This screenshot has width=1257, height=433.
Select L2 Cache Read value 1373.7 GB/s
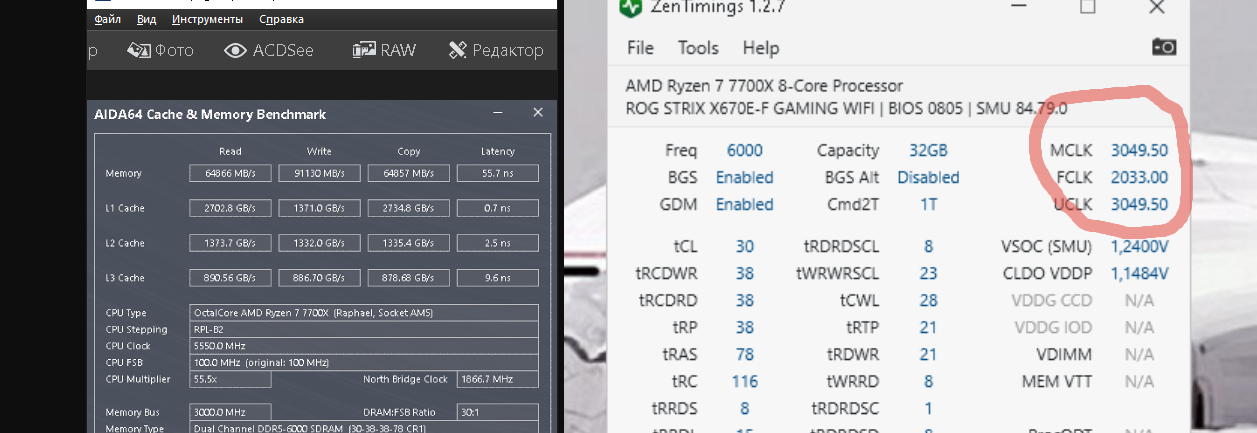230,243
